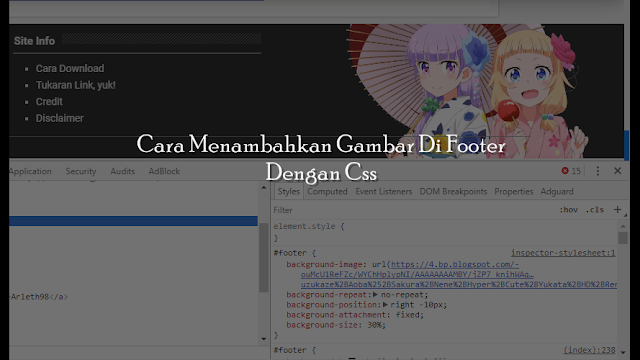Click the no-repeat property value
The image size is (640, 360).
pyautogui.click(x=402, y=295)
